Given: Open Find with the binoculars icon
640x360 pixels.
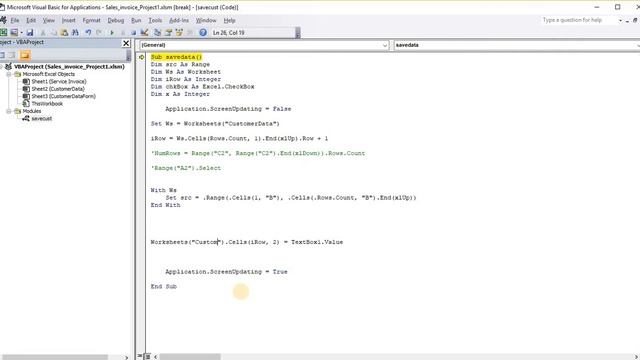Looking at the screenshot, I should pyautogui.click(x=75, y=33).
